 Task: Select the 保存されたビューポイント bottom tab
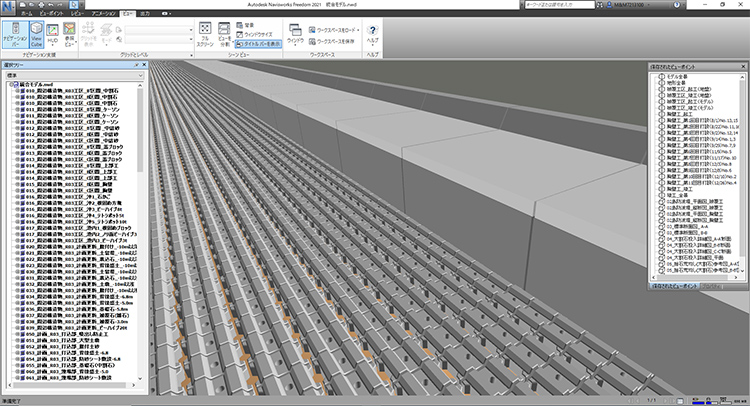tap(674, 286)
